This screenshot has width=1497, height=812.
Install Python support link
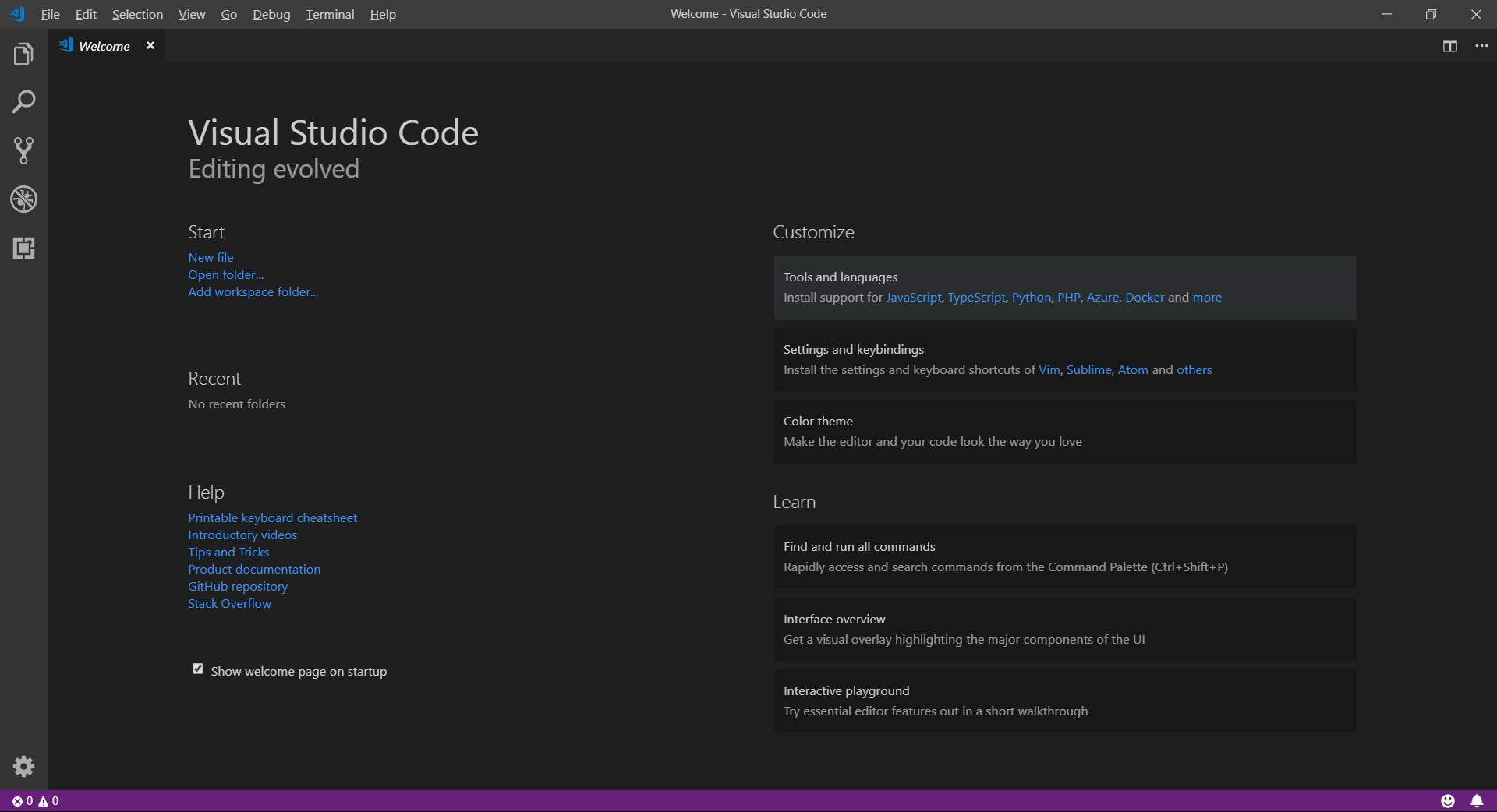(1032, 297)
